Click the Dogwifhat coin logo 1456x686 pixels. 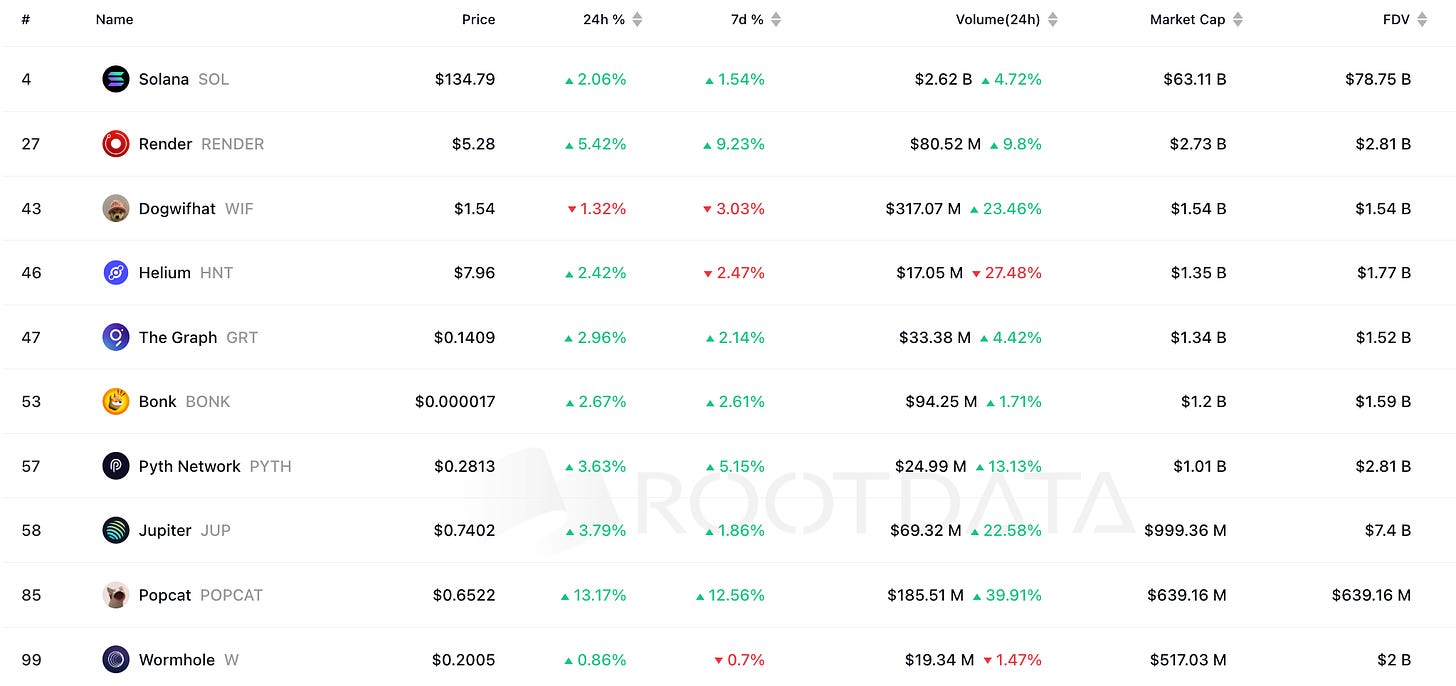pos(116,208)
